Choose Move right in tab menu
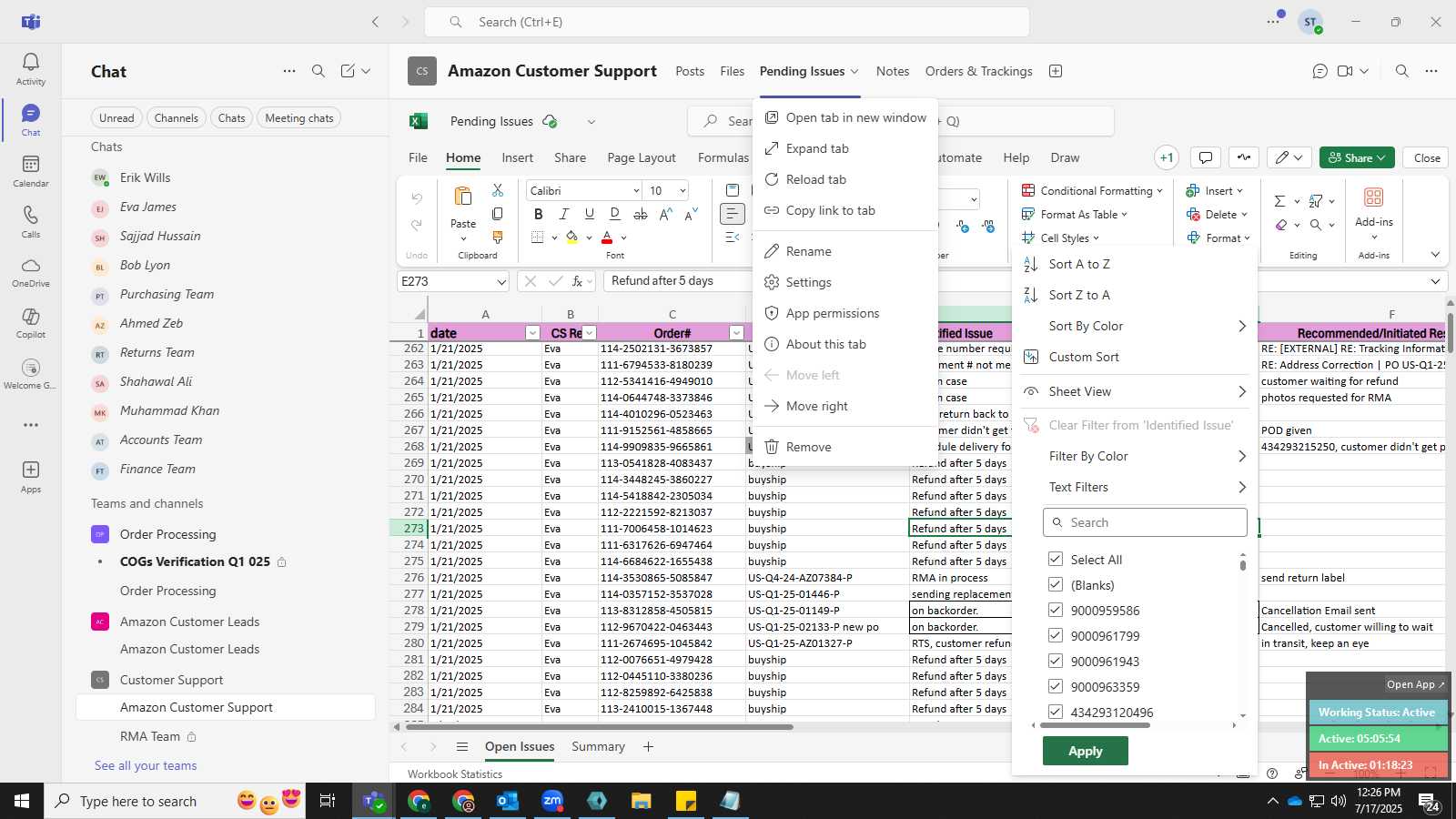Screen dimensions: 1456x819 click(845, 406)
